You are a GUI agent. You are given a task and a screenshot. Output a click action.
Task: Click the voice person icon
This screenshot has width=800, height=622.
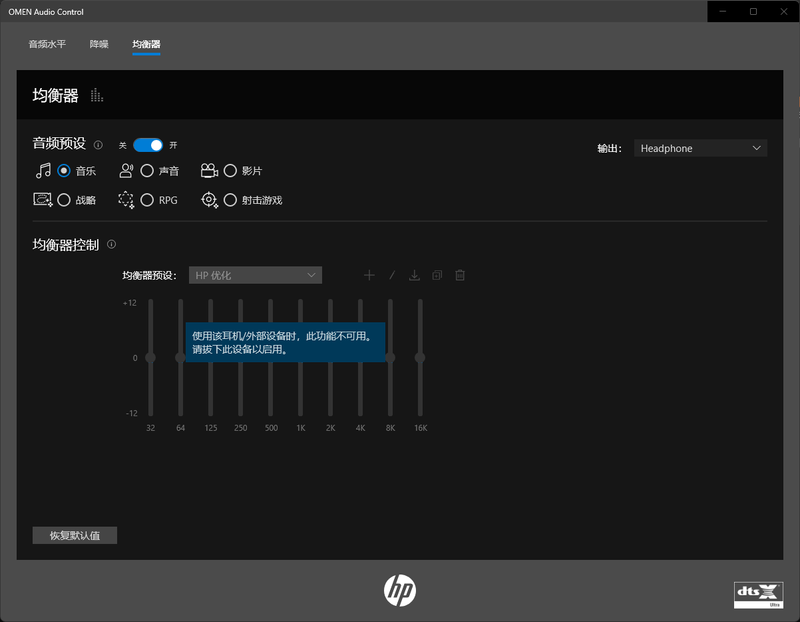pyautogui.click(x=126, y=170)
